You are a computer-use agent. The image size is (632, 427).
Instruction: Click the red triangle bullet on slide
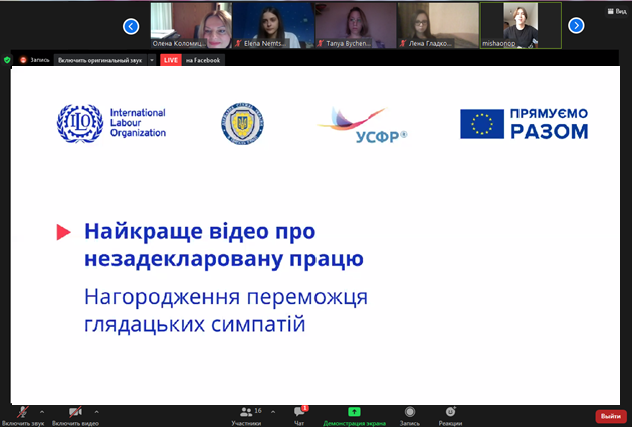click(63, 232)
